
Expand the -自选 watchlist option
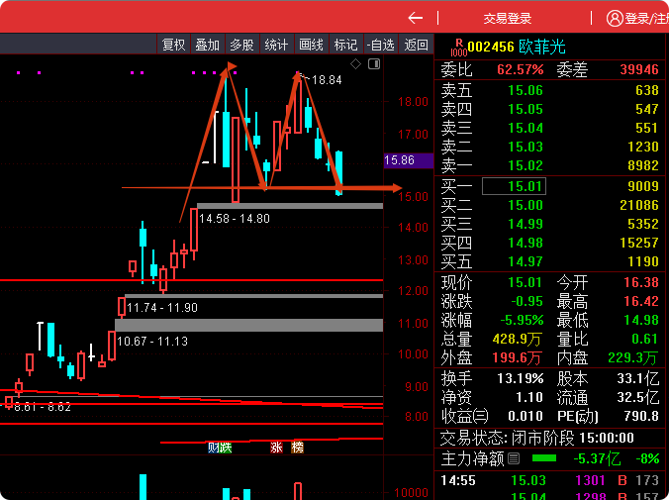380,45
